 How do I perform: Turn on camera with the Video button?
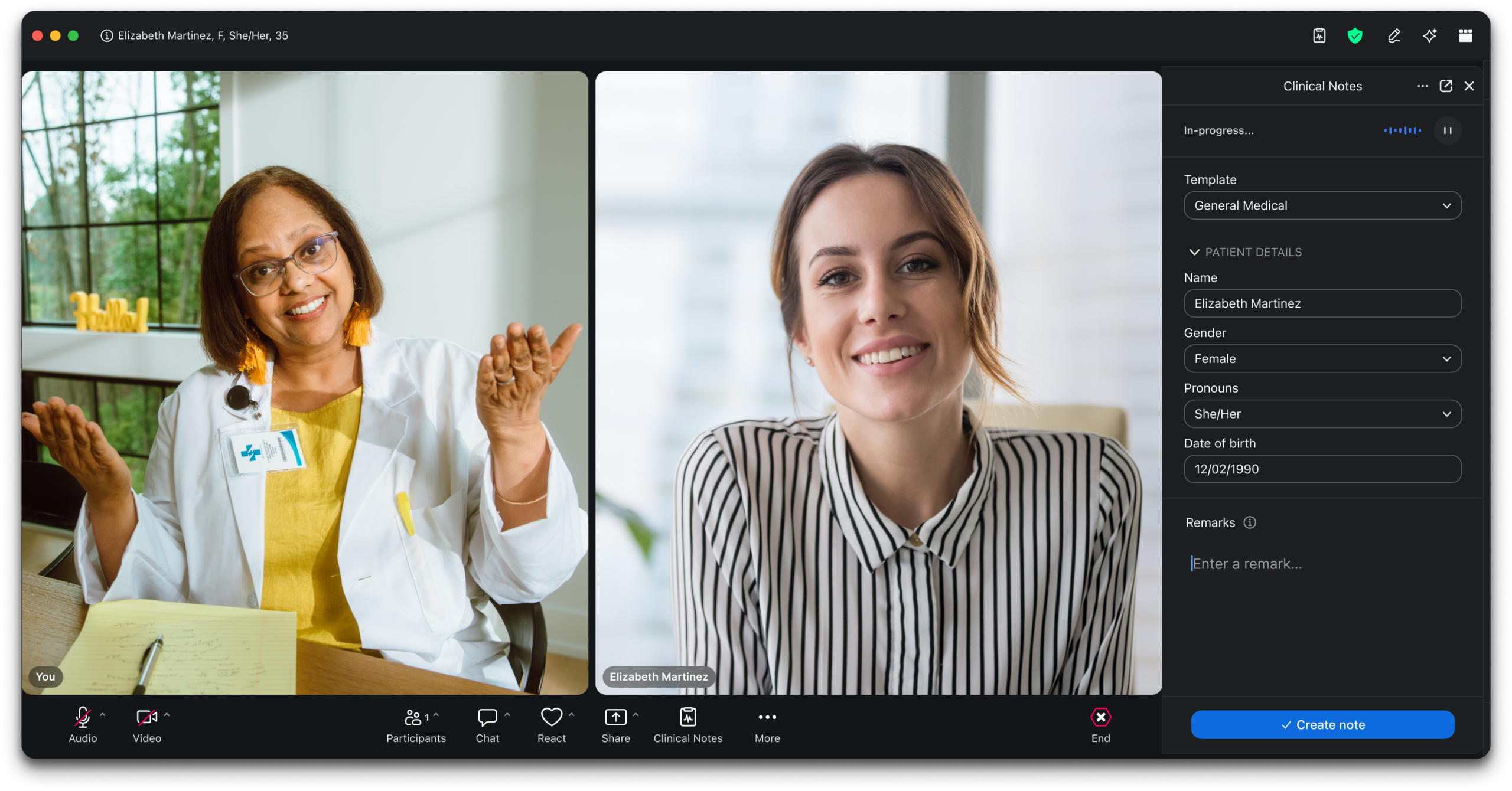[x=146, y=725]
